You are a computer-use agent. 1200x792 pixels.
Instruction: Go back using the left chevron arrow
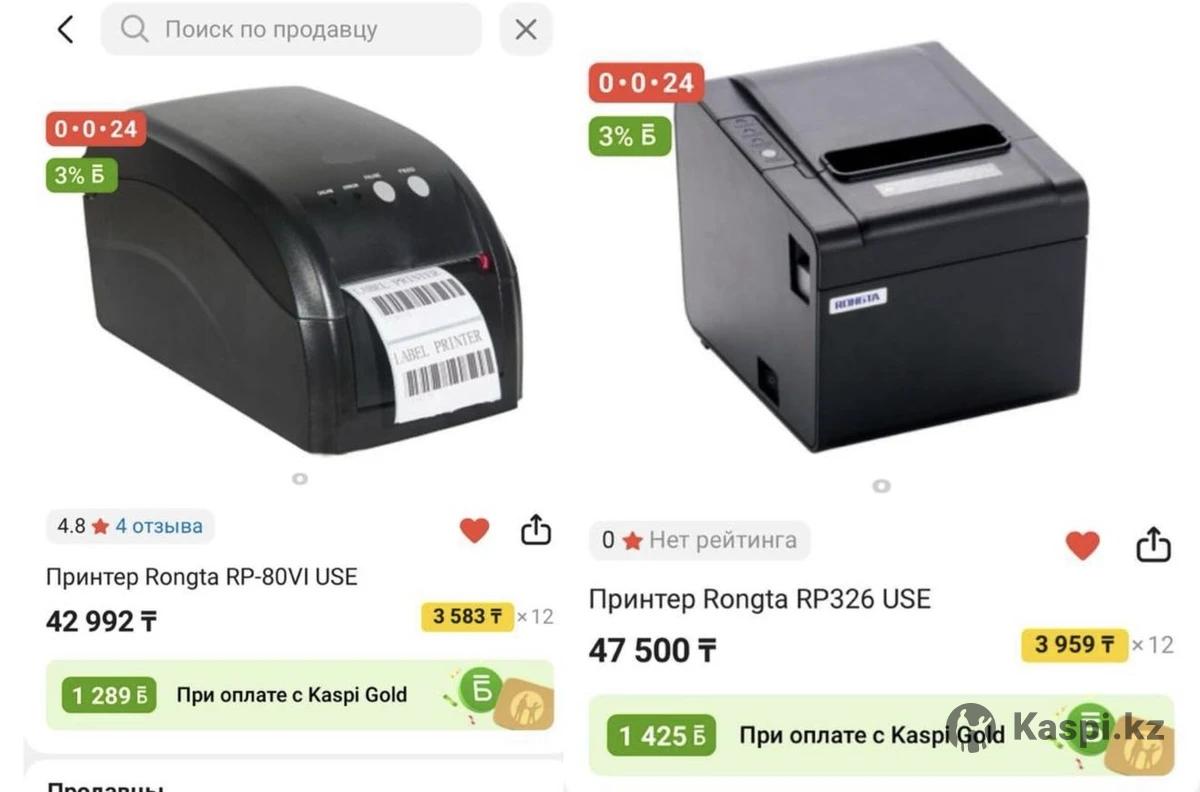(66, 29)
